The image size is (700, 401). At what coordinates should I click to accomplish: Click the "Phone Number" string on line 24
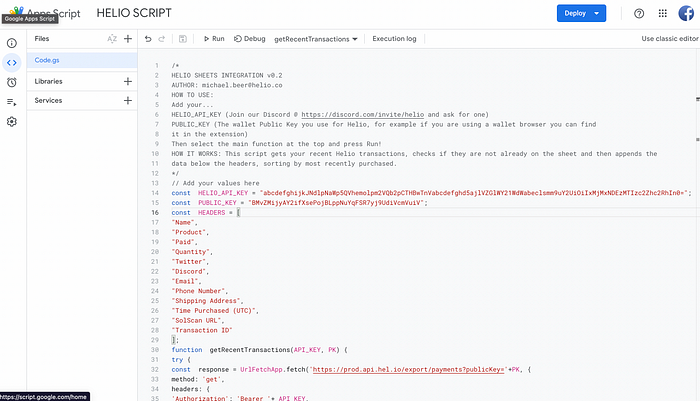(198, 291)
